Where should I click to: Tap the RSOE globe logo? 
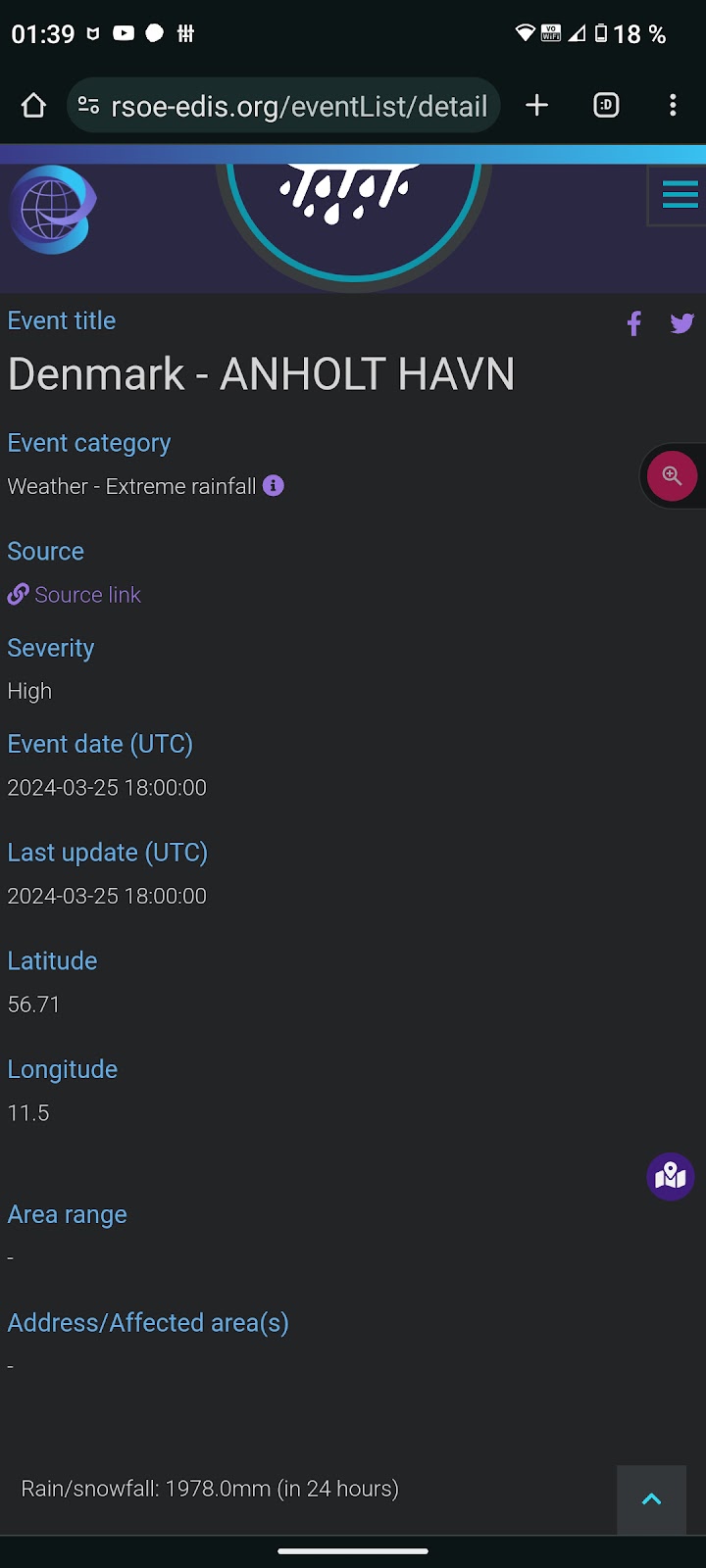pyautogui.click(x=53, y=209)
